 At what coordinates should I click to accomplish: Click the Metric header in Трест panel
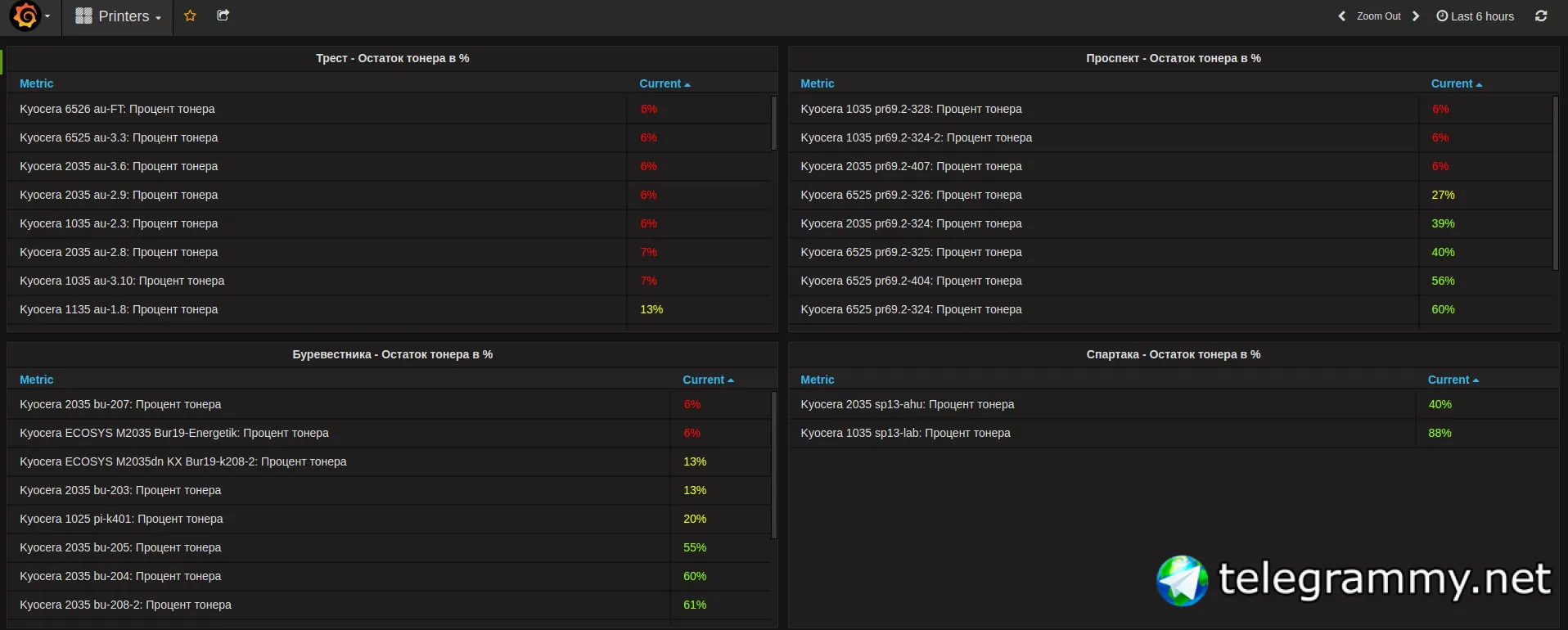36,83
